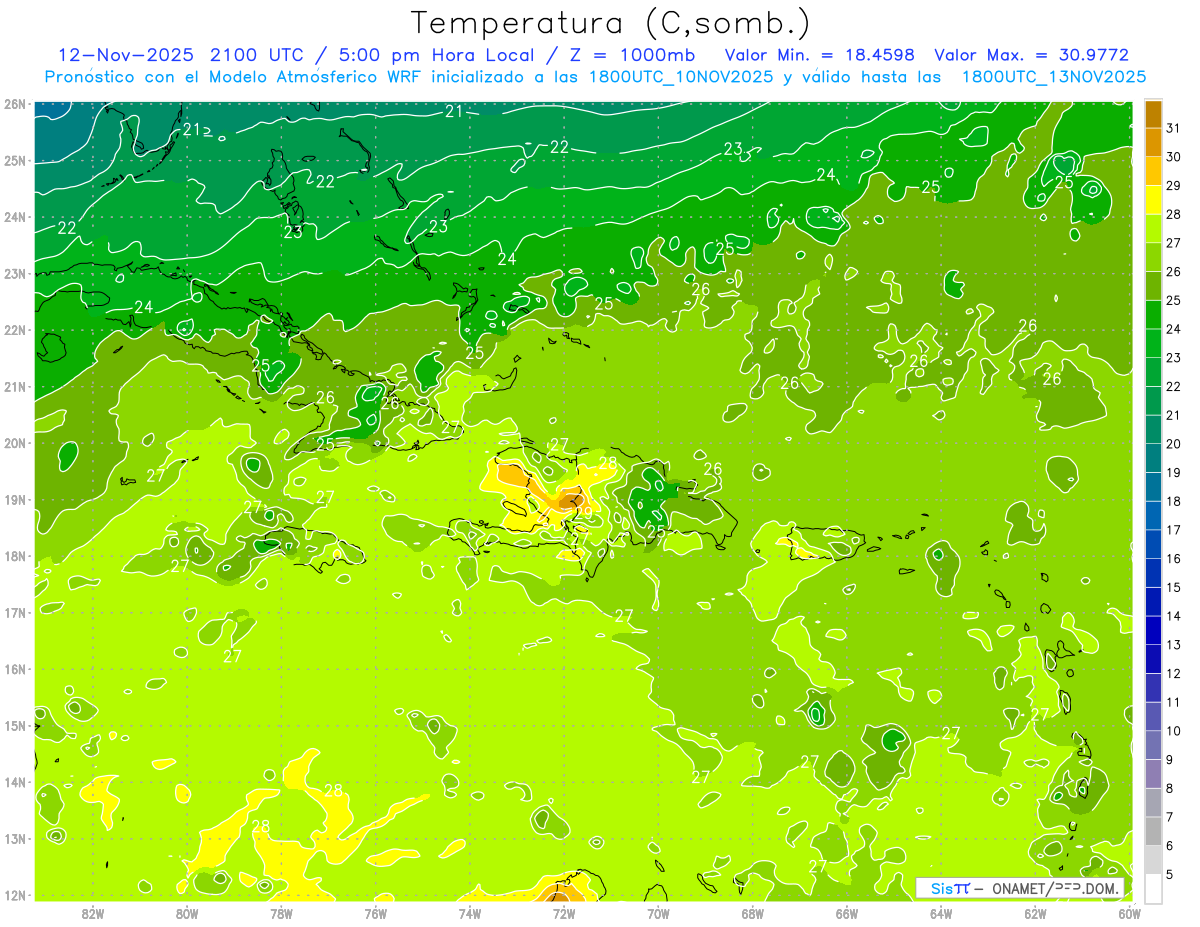Image resolution: width=1200 pixels, height=927 pixels.
Task: Click the "74W" longitude axis label
Action: coord(469,913)
